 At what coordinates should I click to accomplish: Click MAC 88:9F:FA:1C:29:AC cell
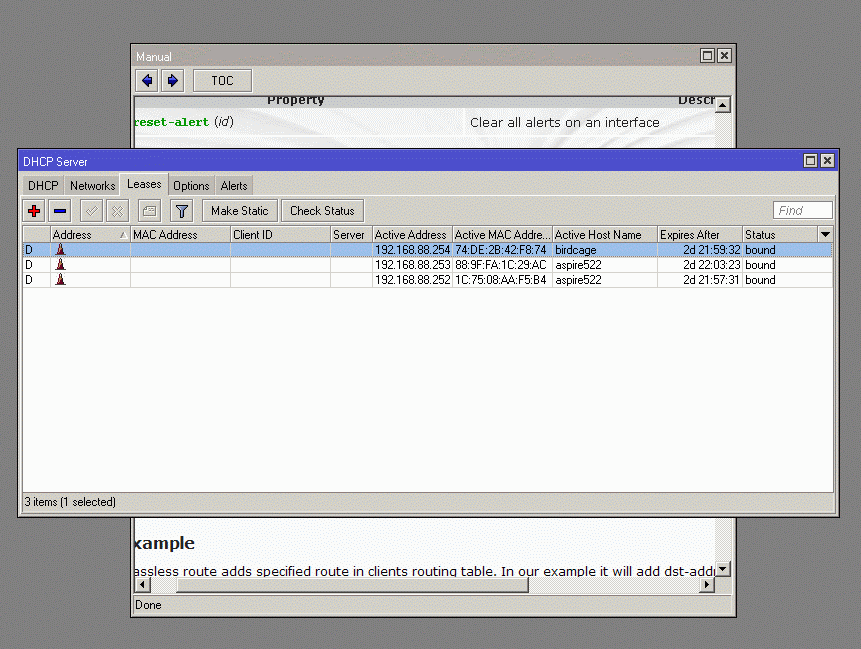click(501, 265)
